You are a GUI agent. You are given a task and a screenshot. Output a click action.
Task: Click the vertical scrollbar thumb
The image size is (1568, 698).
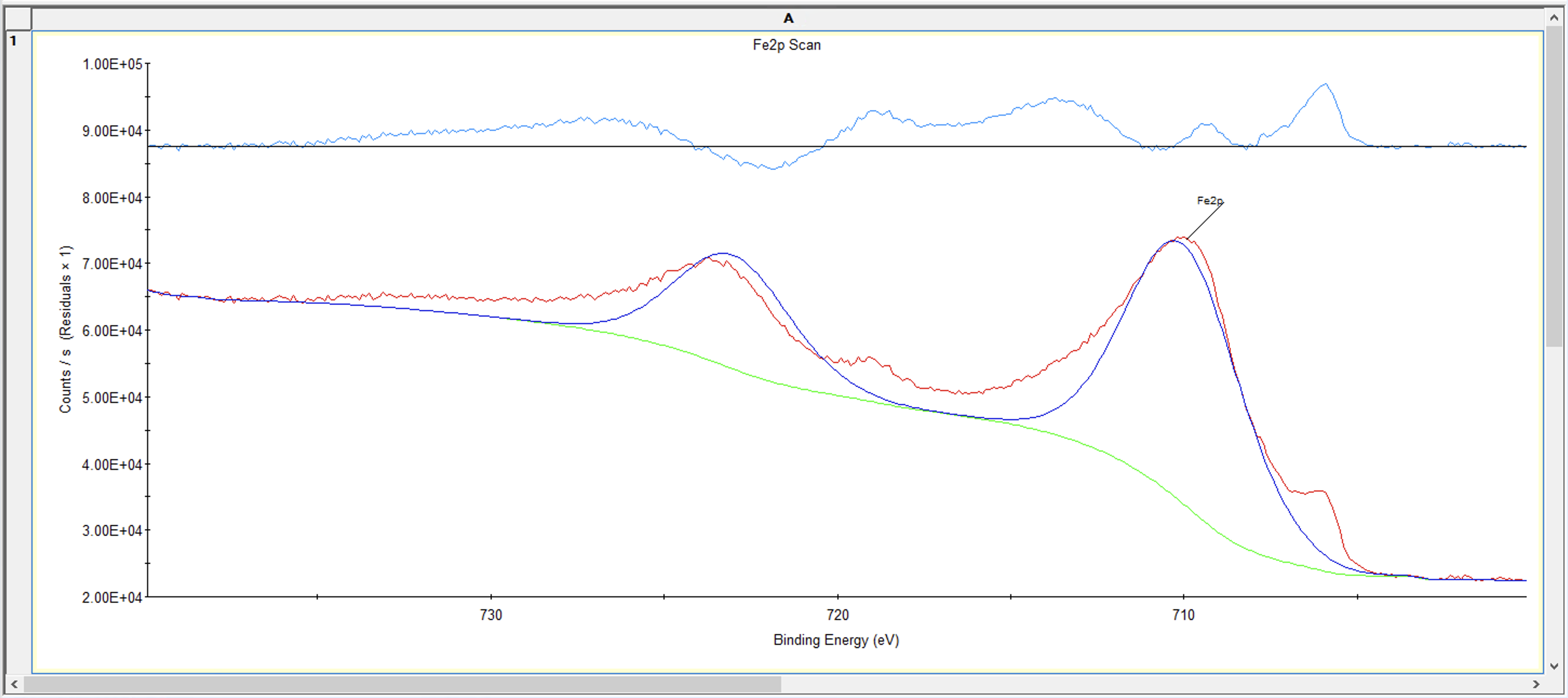(x=1554, y=186)
